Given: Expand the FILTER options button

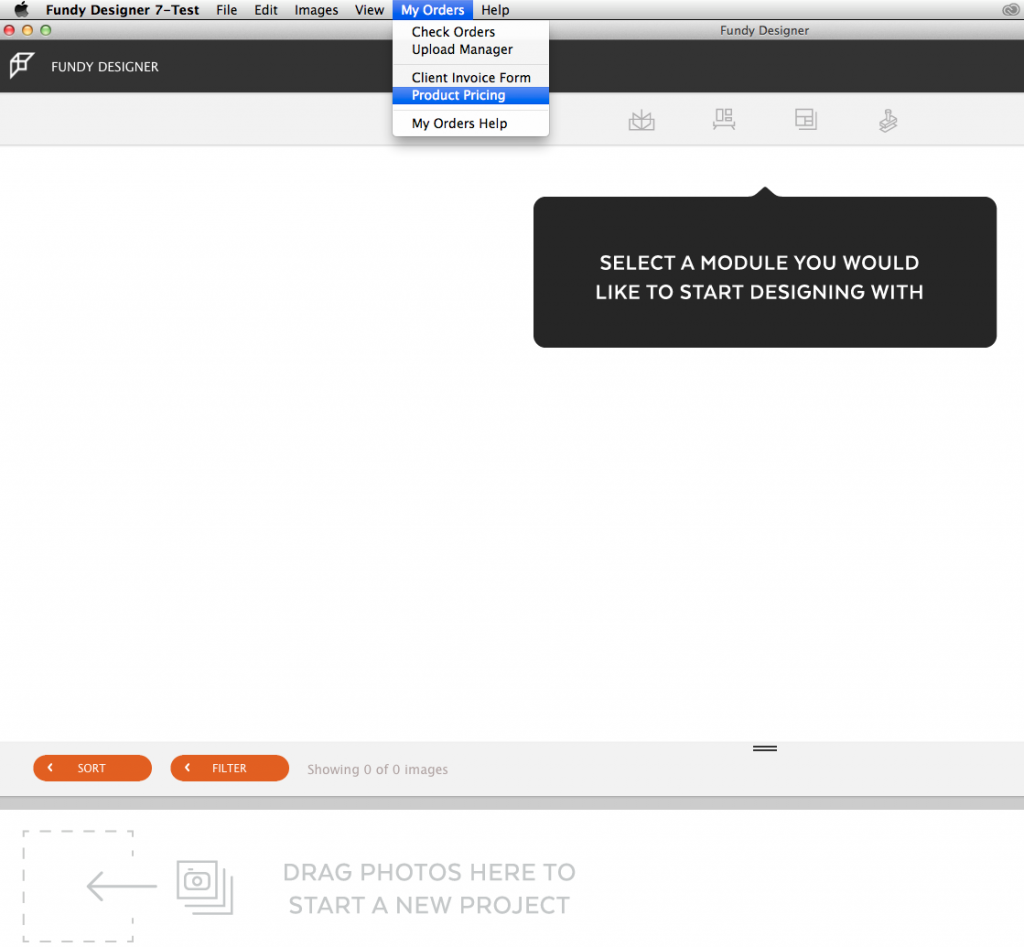Looking at the screenshot, I should tap(229, 768).
